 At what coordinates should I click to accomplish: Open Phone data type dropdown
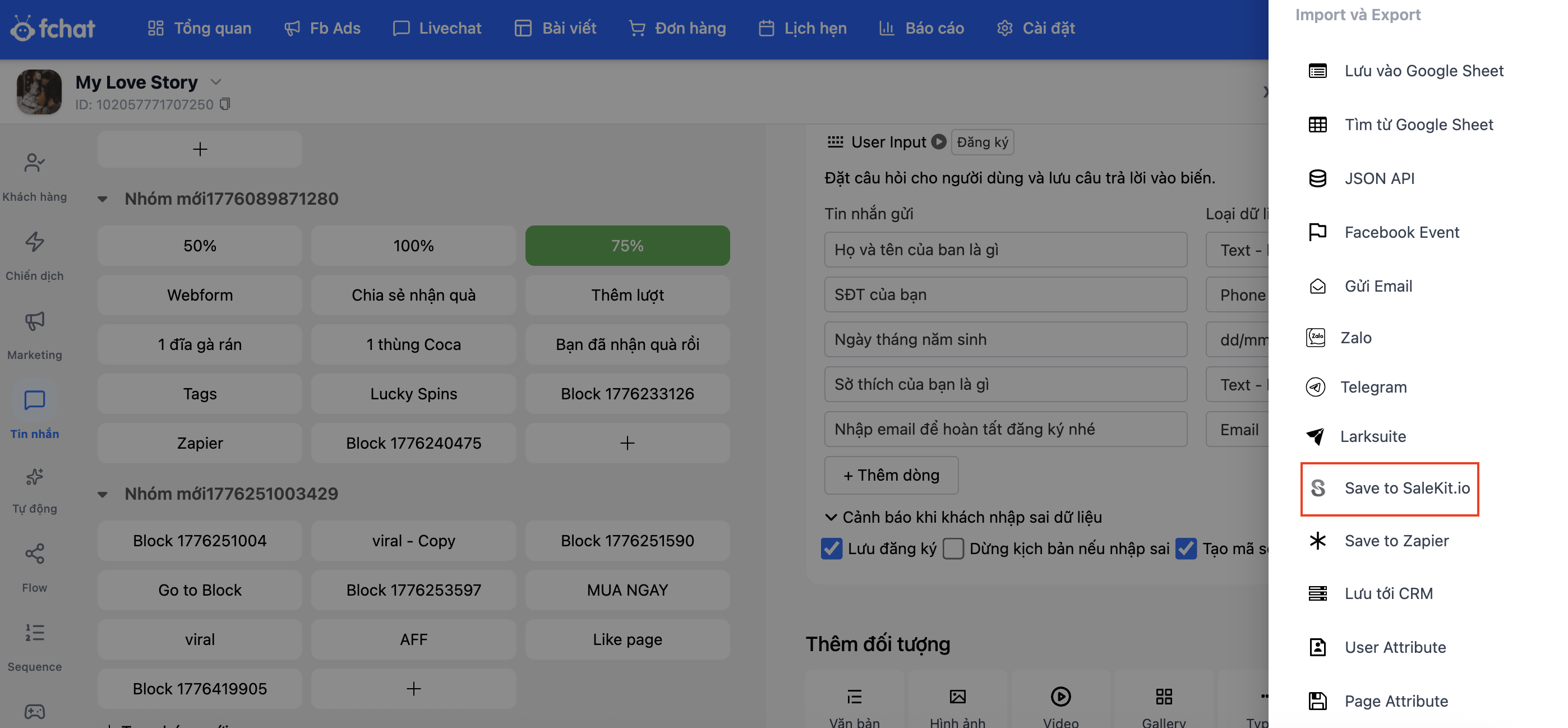click(x=1238, y=294)
